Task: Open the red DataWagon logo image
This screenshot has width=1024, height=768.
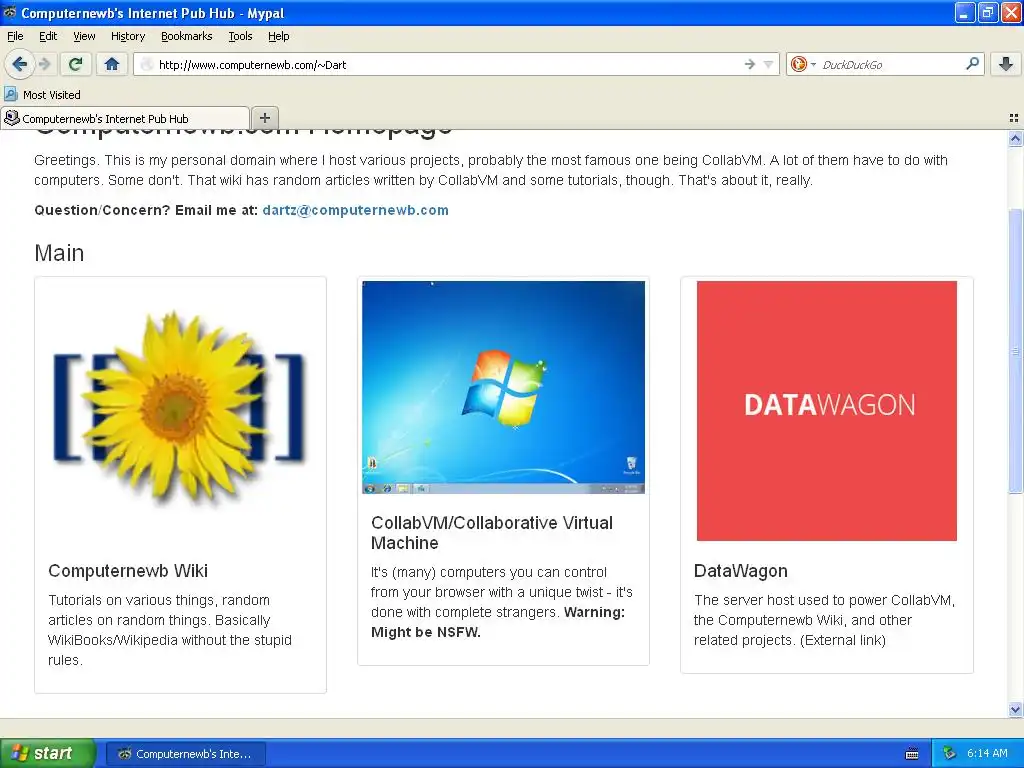Action: (826, 411)
